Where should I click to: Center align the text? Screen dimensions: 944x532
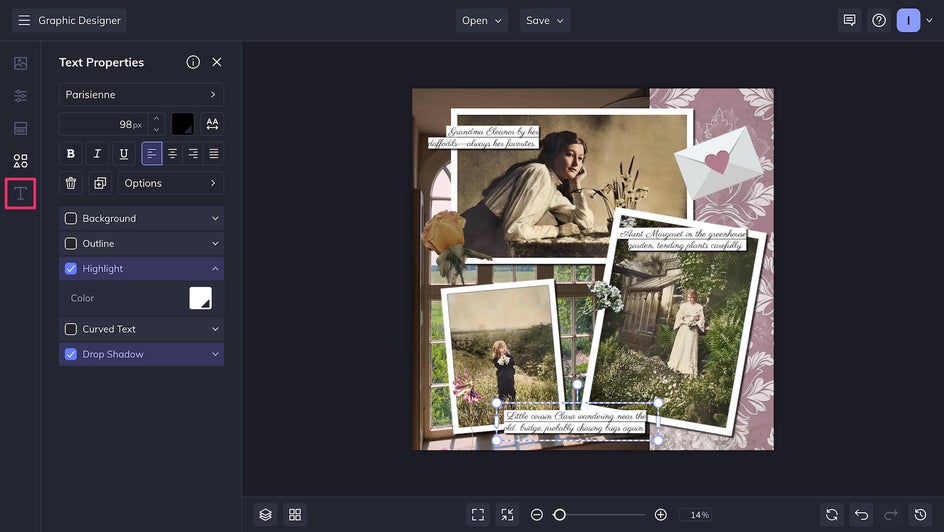point(172,153)
